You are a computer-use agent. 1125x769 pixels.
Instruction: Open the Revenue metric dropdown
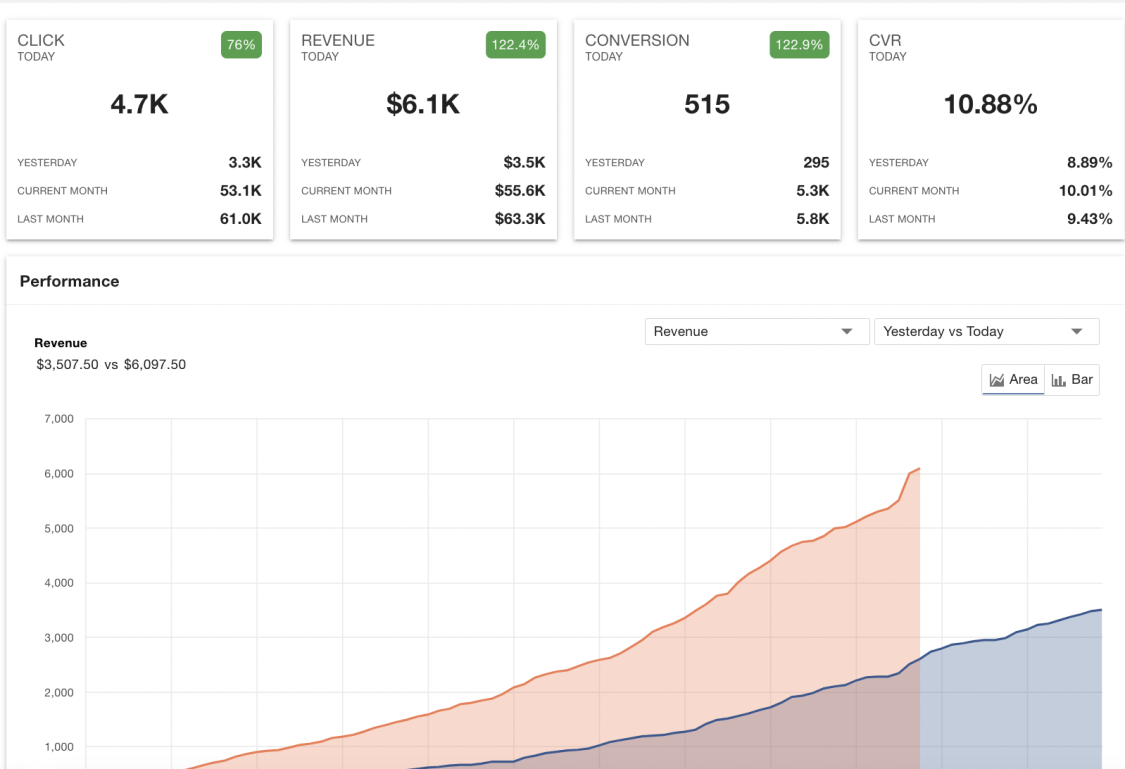click(757, 331)
